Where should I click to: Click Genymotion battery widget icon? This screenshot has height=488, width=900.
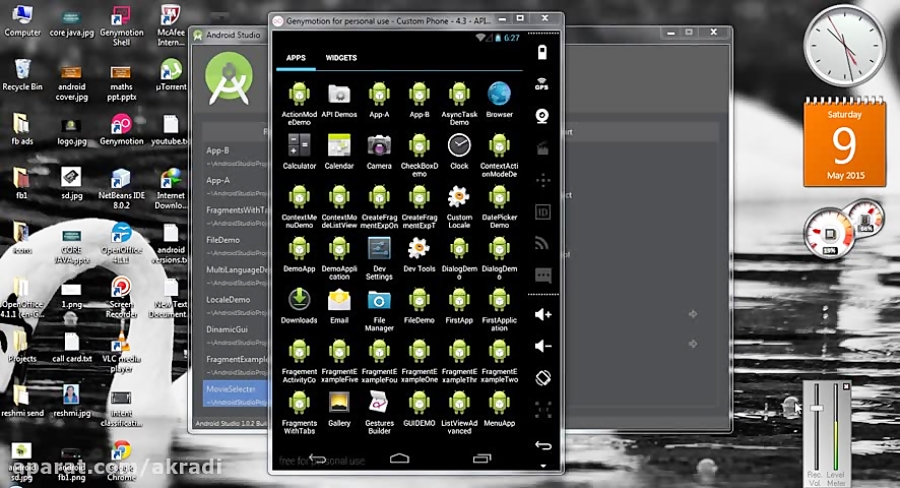click(542, 53)
